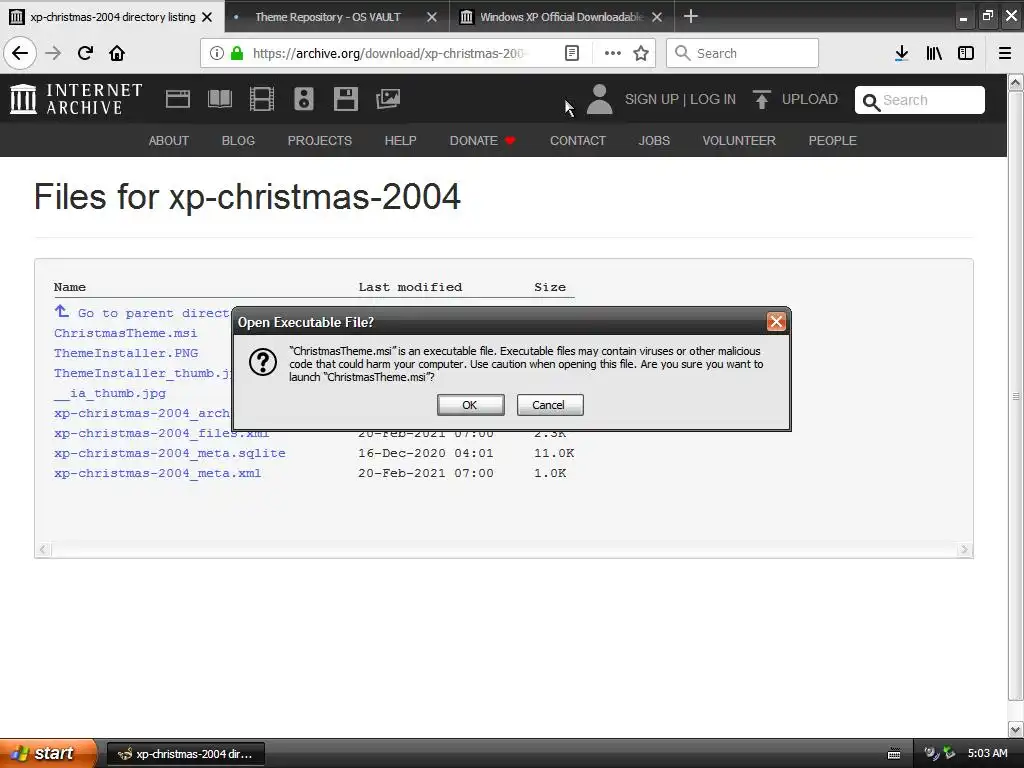Click the upload arrow icon

[x=761, y=99]
